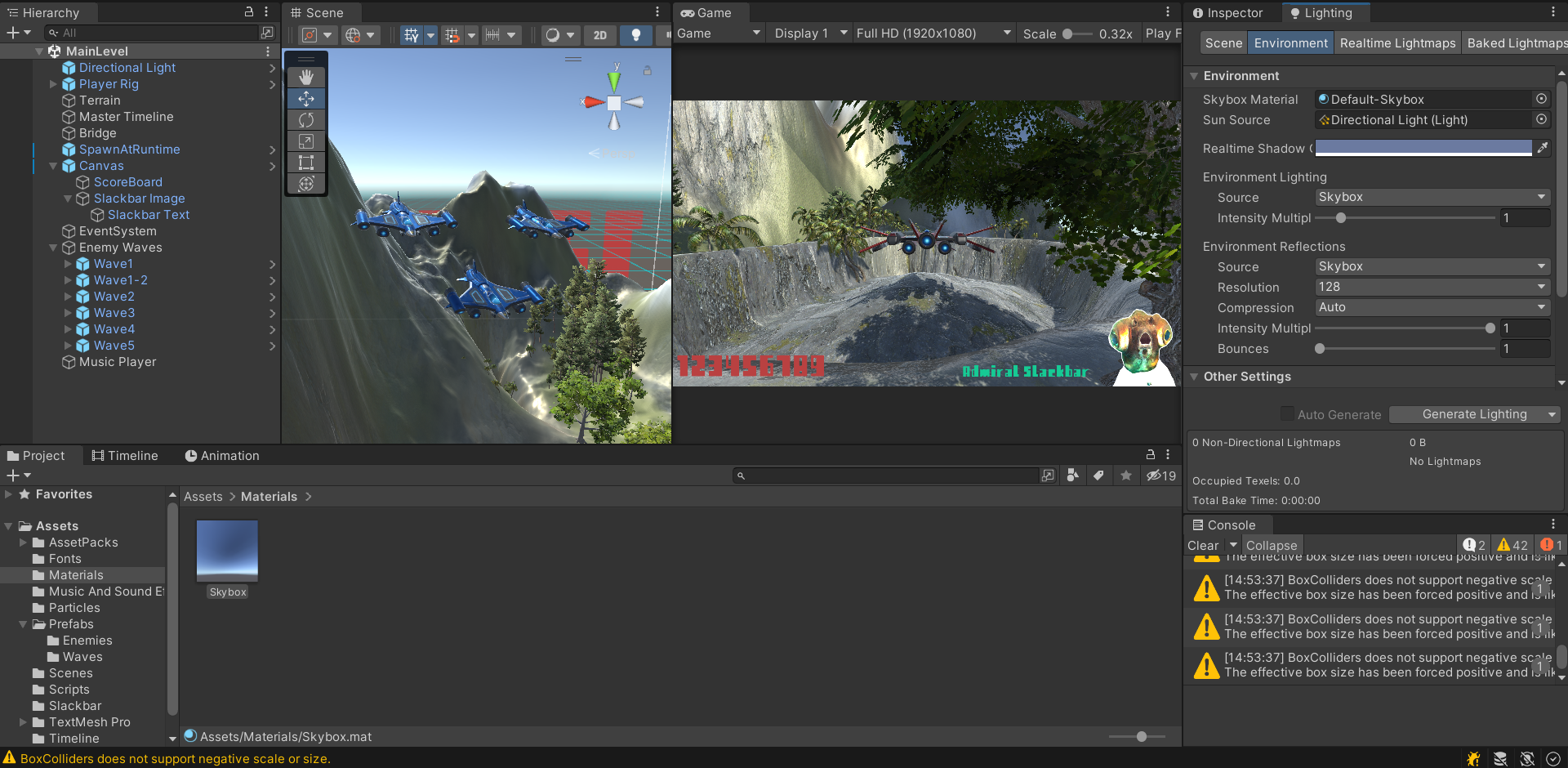The image size is (1568, 768).
Task: Select the Scale tool in Scene overlay
Action: pyautogui.click(x=306, y=141)
